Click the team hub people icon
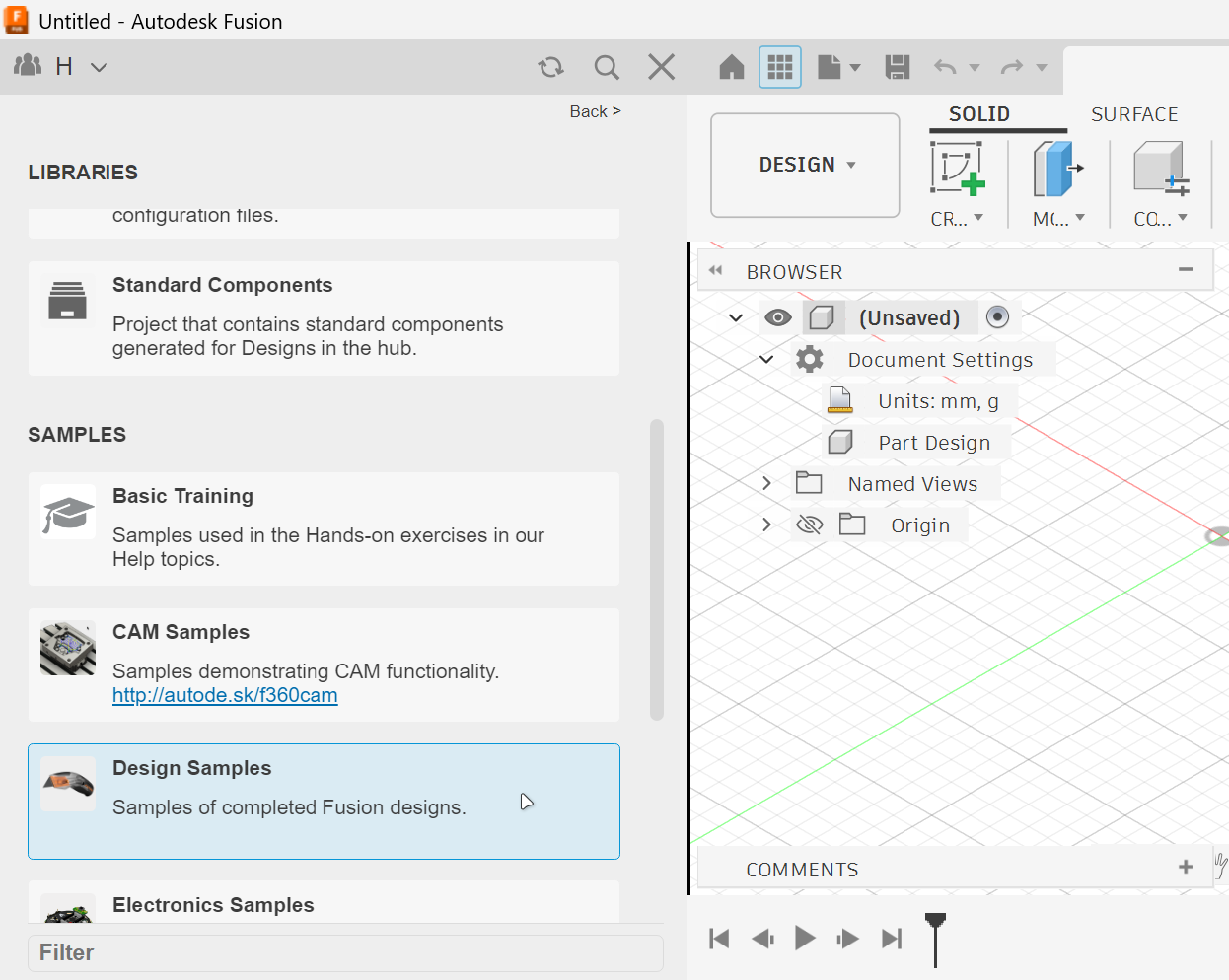The height and width of the screenshot is (980, 1229). pyautogui.click(x=28, y=66)
